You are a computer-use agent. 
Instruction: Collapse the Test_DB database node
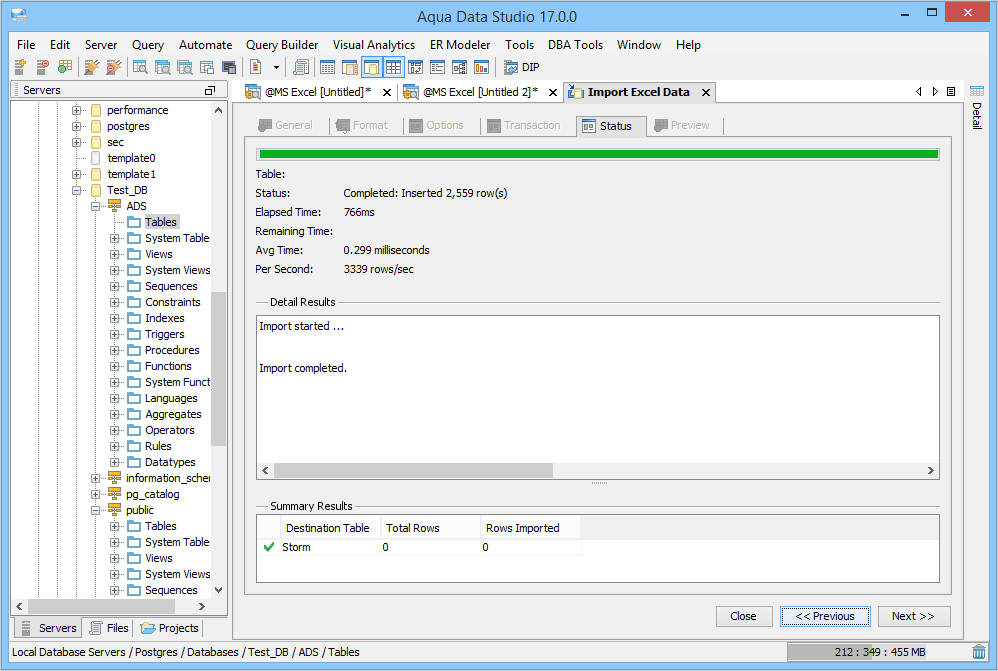click(x=76, y=190)
